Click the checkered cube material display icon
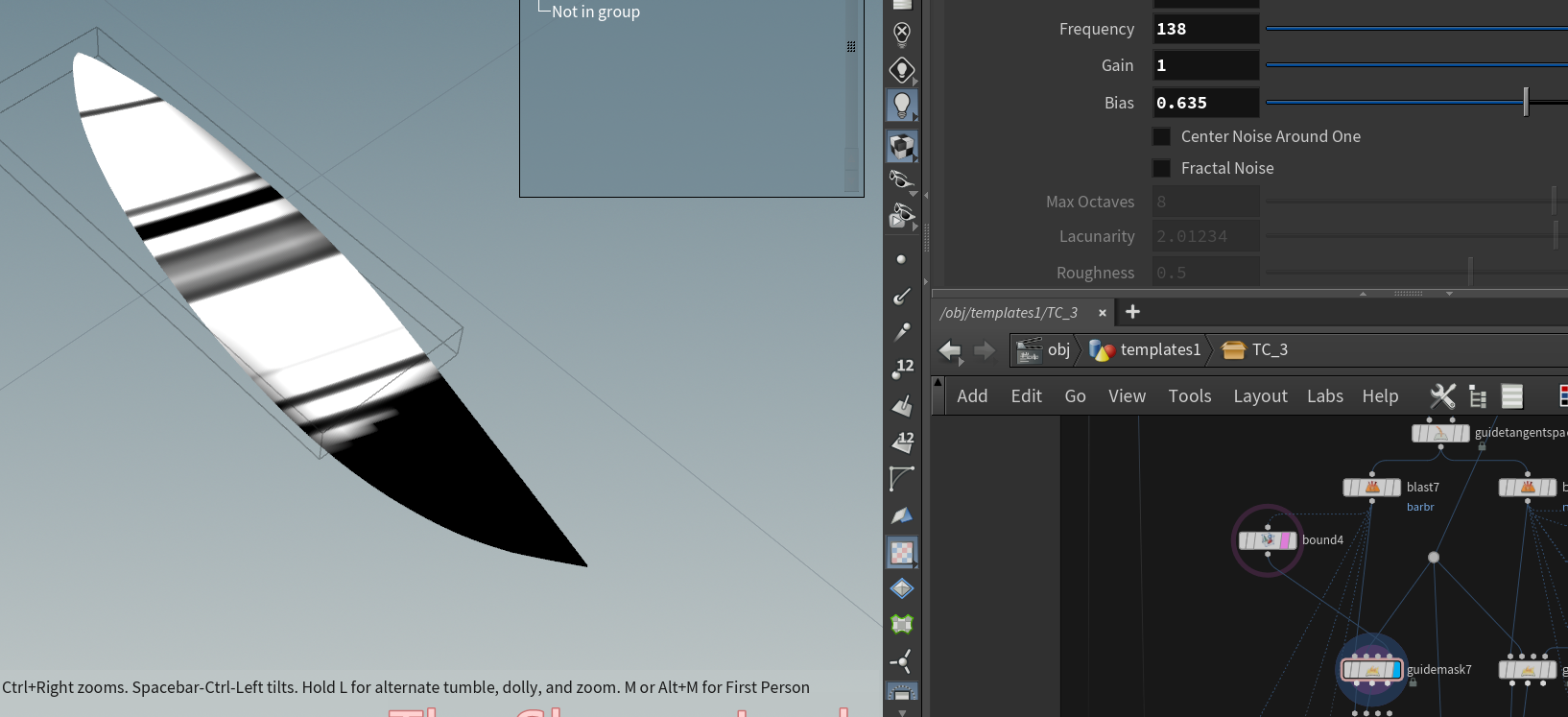This screenshot has height=717, width=1568. coord(901,147)
